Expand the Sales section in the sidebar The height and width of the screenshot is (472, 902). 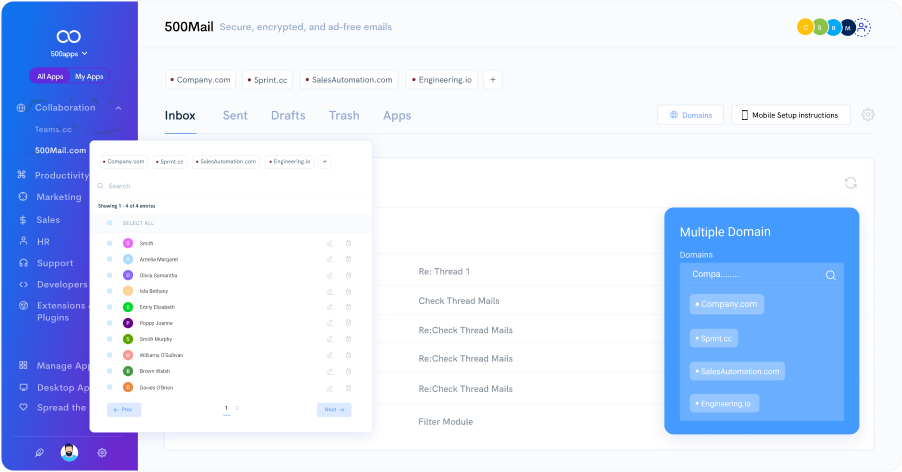click(48, 219)
